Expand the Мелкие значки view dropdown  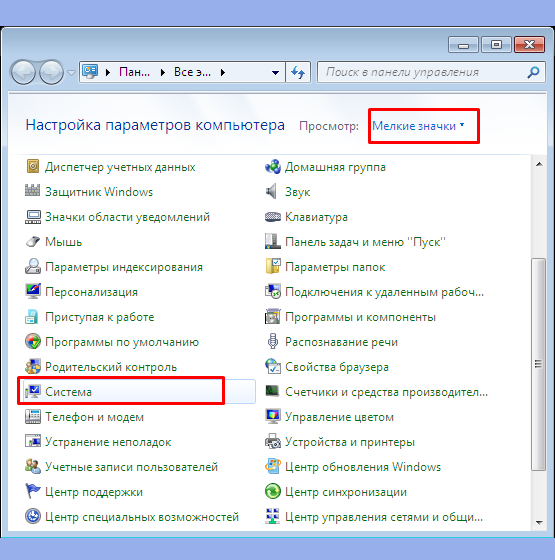tap(418, 126)
